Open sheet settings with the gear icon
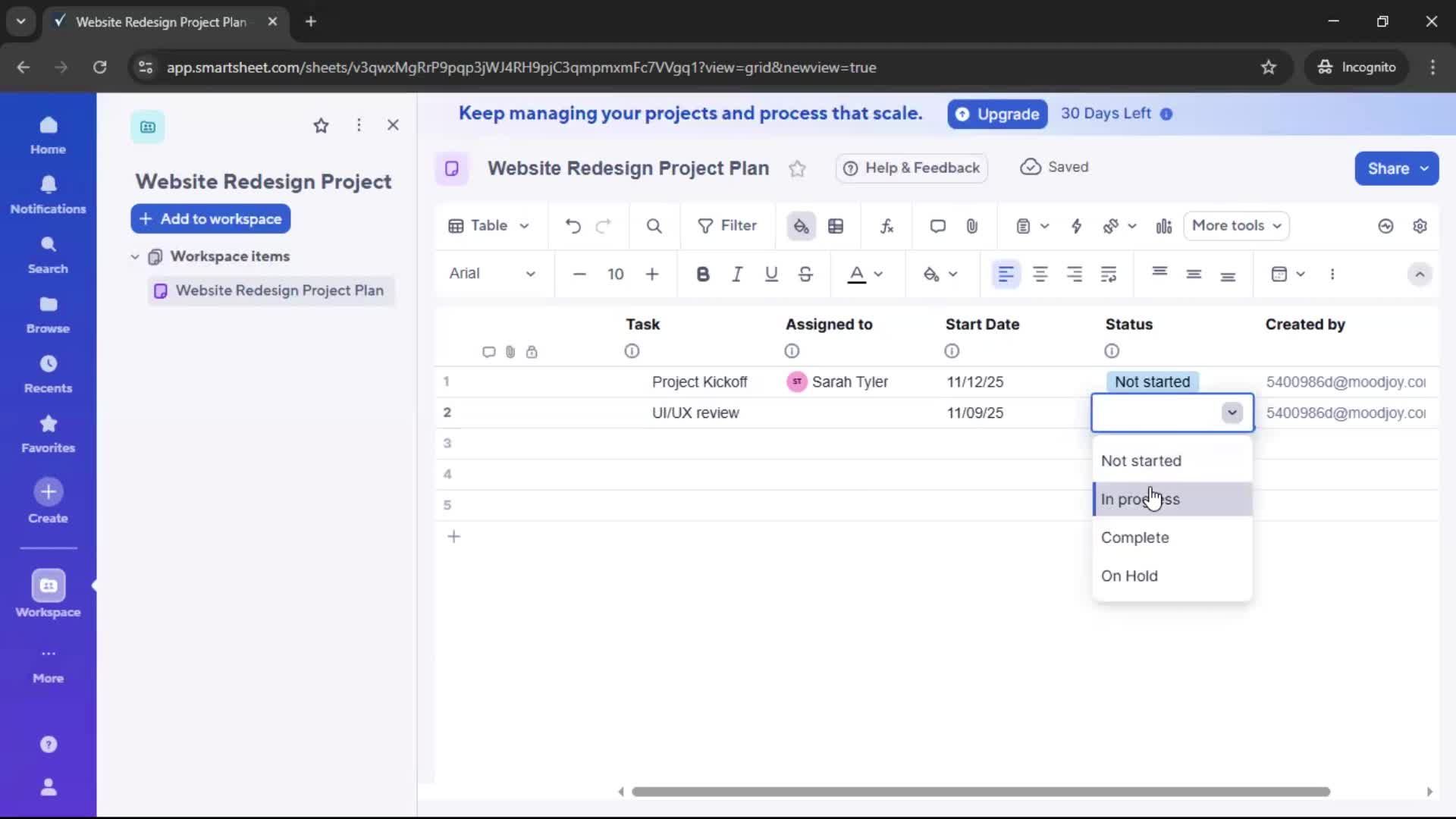The width and height of the screenshot is (1456, 819). (x=1421, y=225)
